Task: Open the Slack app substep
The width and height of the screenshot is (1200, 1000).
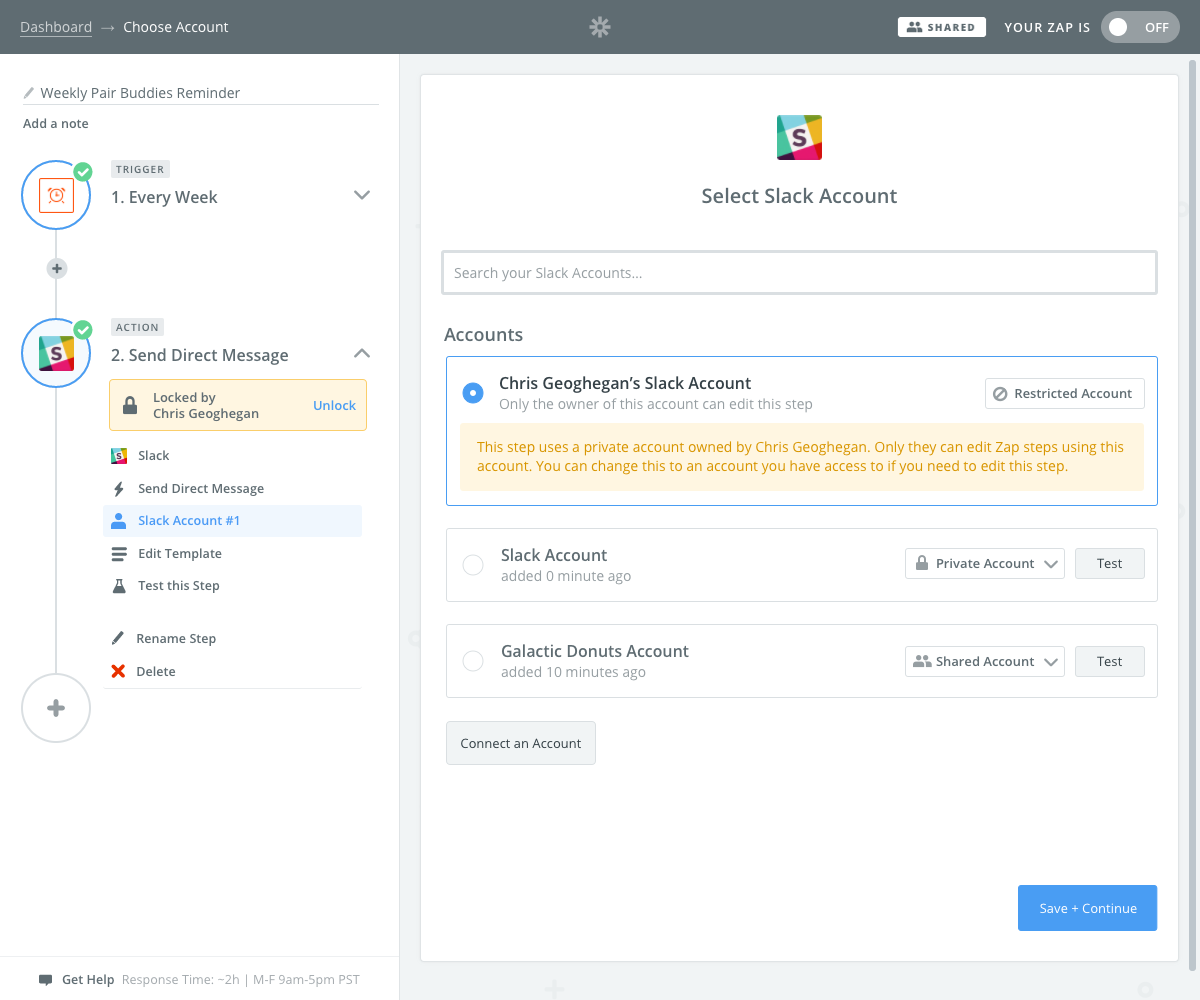Action: (x=232, y=456)
